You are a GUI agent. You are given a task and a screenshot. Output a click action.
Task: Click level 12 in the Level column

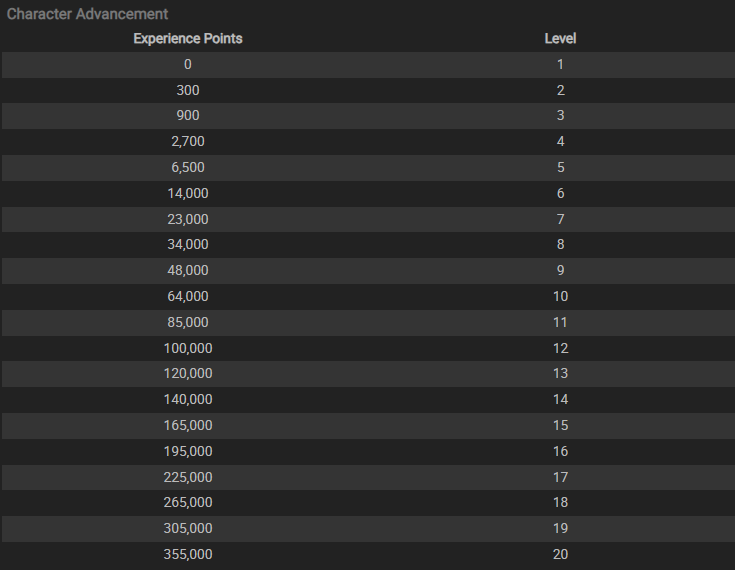[x=560, y=348]
